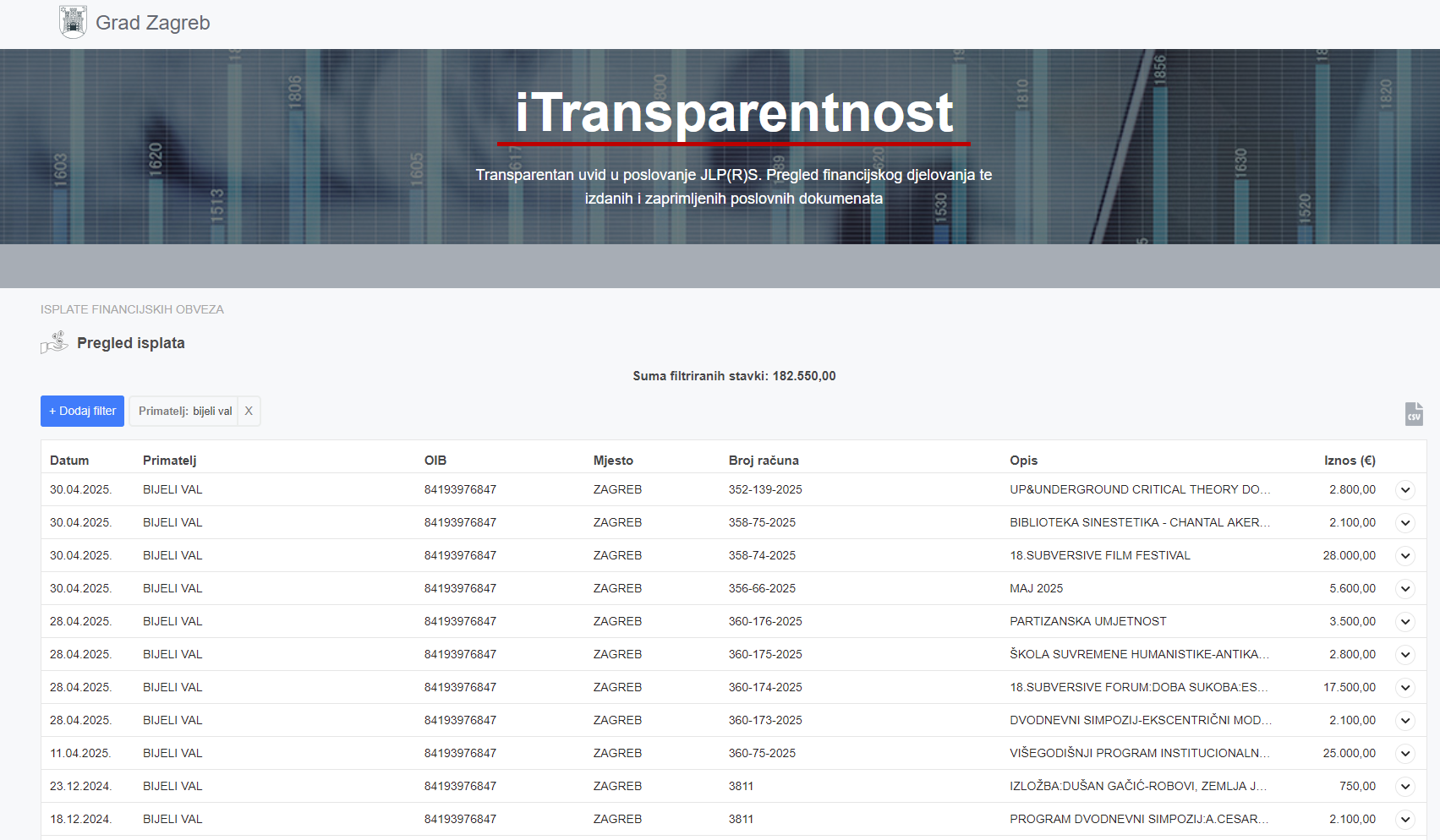Click the Pregled isplata hand-with-coins icon
This screenshot has width=1440, height=840.
[54, 342]
